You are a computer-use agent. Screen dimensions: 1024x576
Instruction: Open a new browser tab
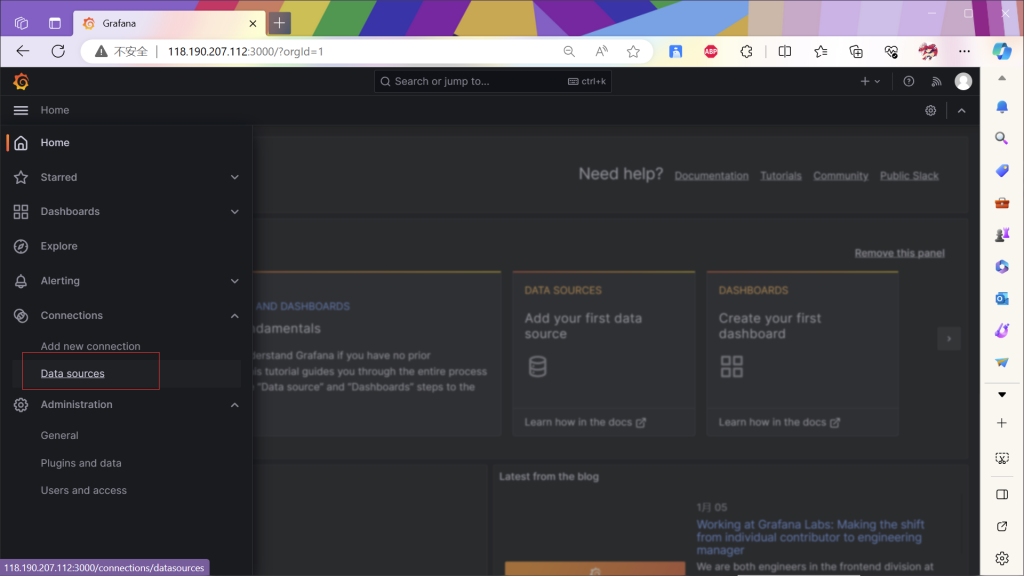(x=280, y=23)
